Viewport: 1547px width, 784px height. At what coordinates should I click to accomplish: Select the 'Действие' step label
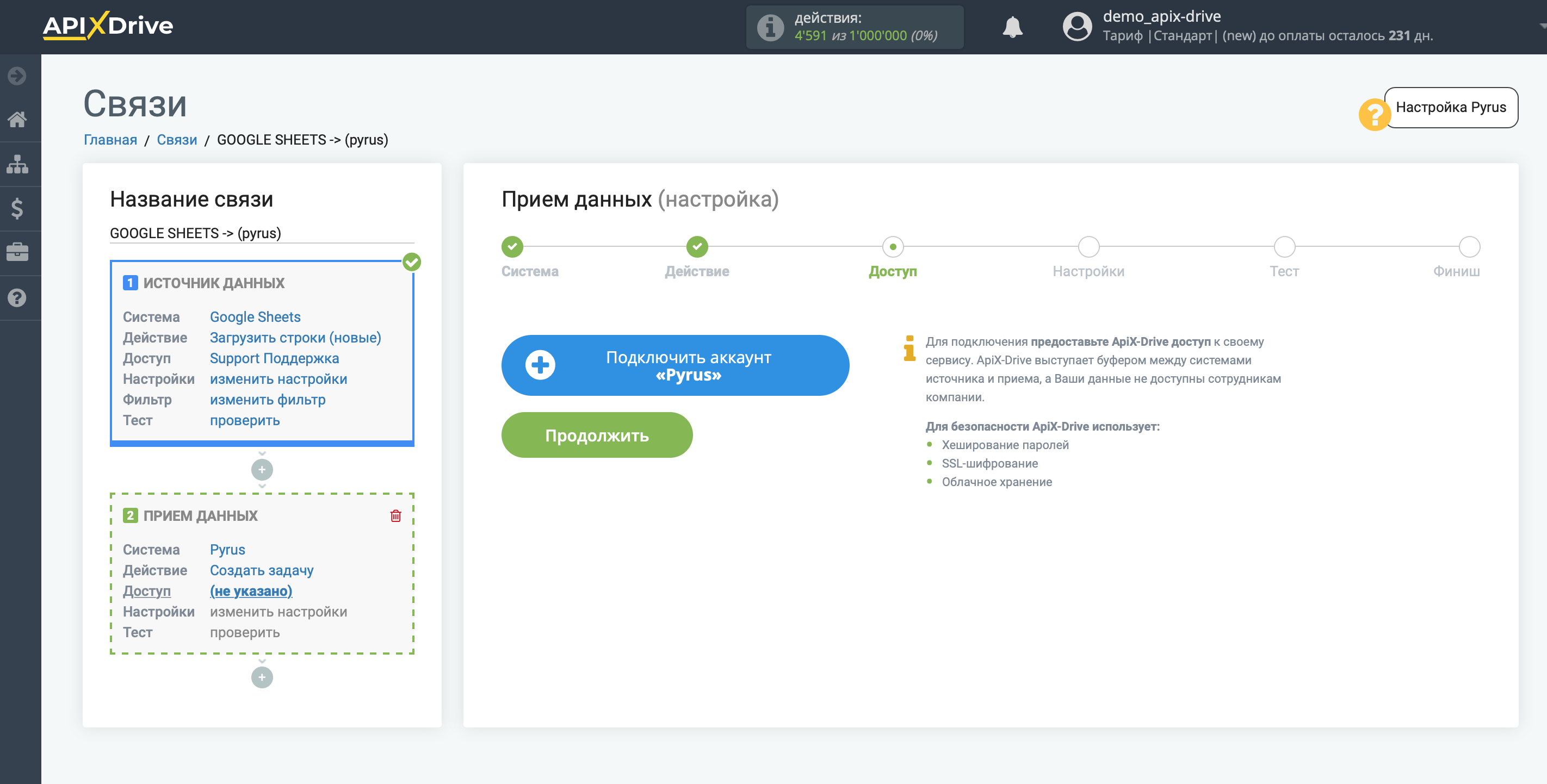click(x=697, y=271)
